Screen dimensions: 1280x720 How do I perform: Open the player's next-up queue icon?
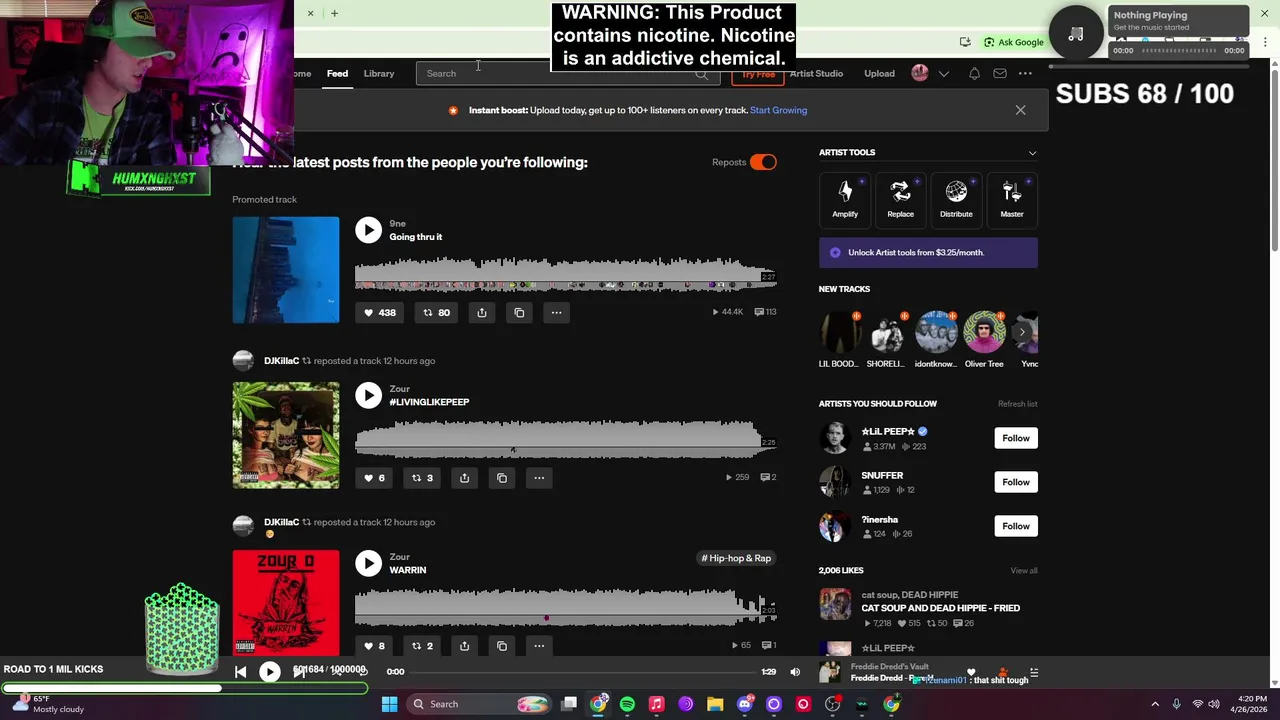1033,672
